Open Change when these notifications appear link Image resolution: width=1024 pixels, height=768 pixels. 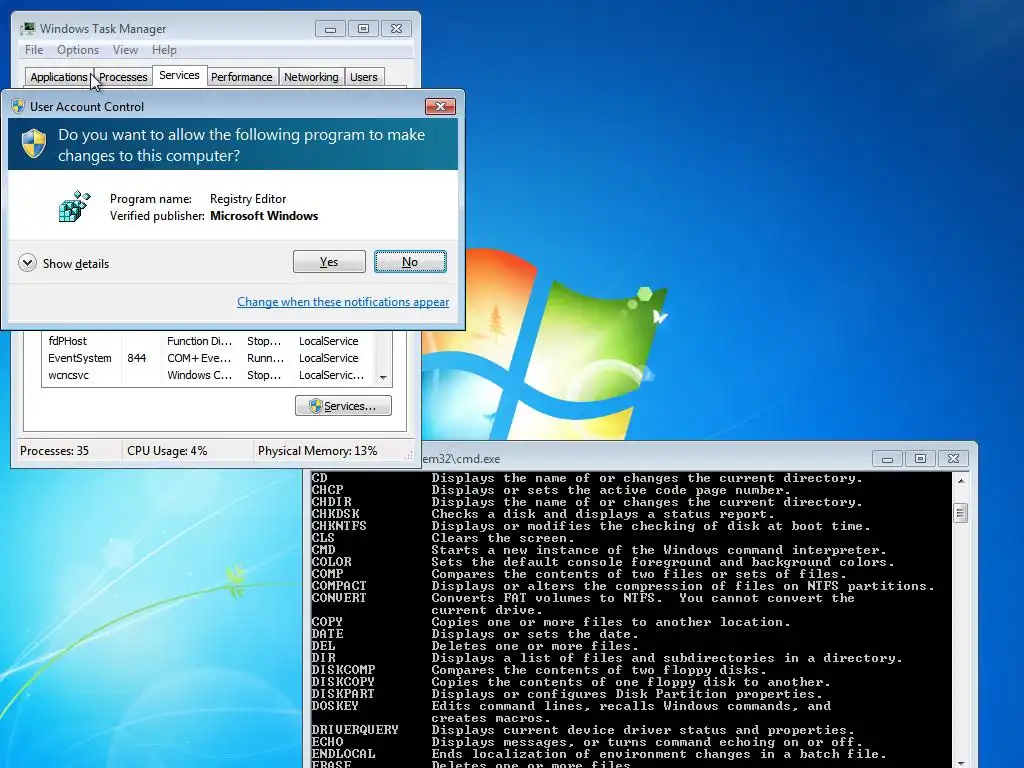(343, 302)
